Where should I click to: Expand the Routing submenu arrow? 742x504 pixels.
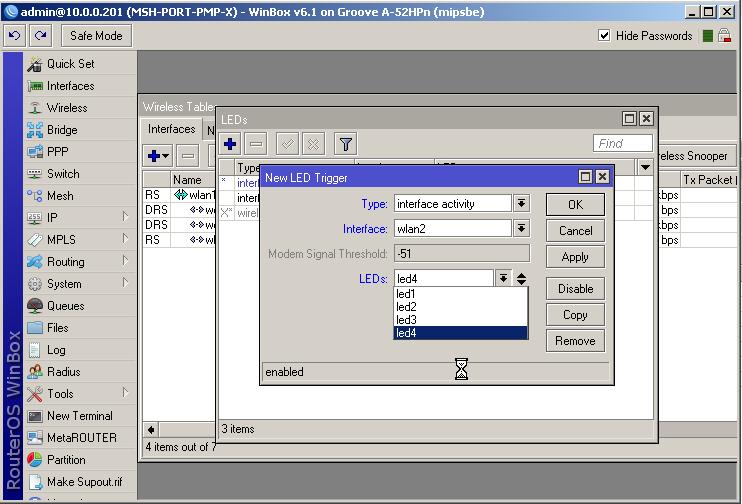(x=125, y=260)
